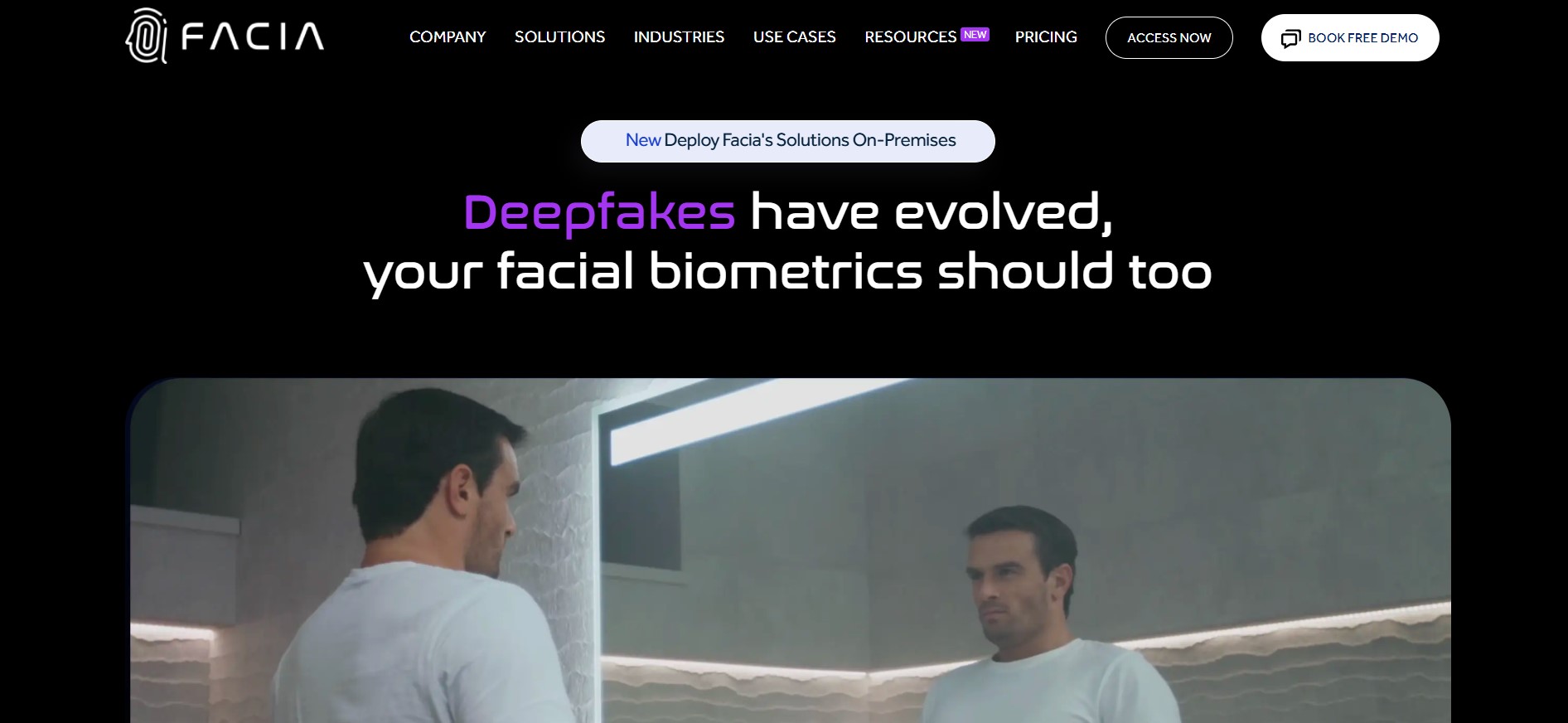Go to the Pricing page
The image size is (1568, 723).
(x=1046, y=37)
